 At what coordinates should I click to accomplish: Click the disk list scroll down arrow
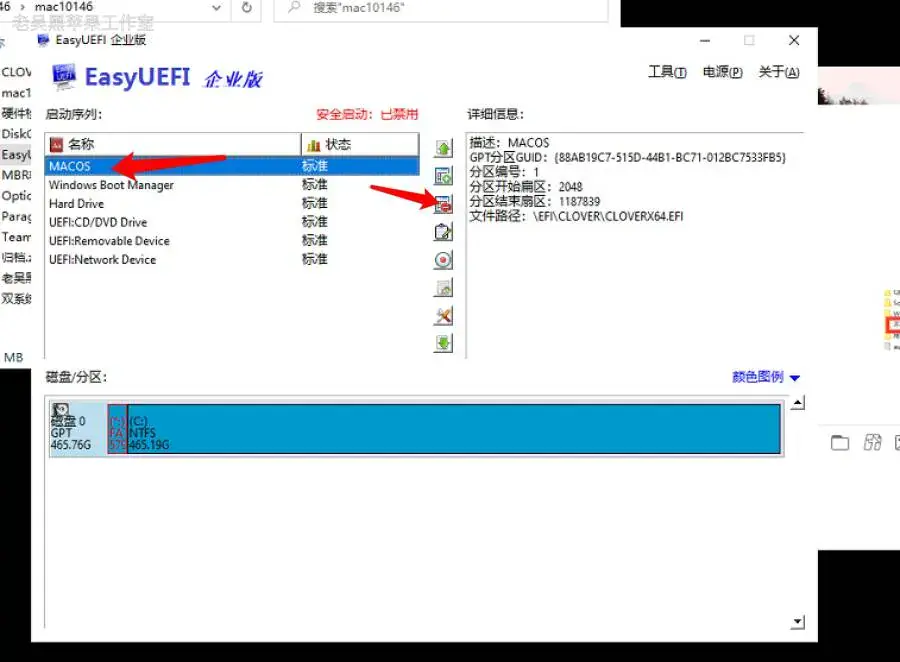click(797, 622)
